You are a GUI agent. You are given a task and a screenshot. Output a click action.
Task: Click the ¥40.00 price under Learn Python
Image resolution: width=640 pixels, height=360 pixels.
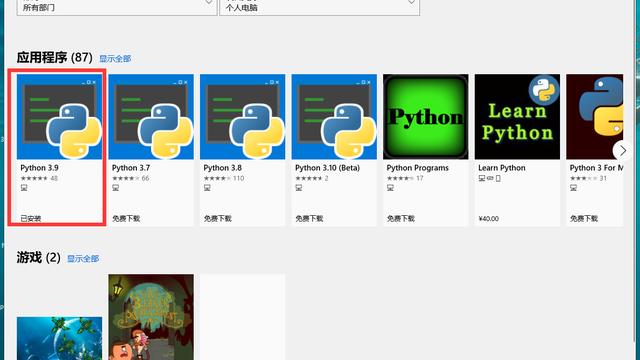(489, 219)
